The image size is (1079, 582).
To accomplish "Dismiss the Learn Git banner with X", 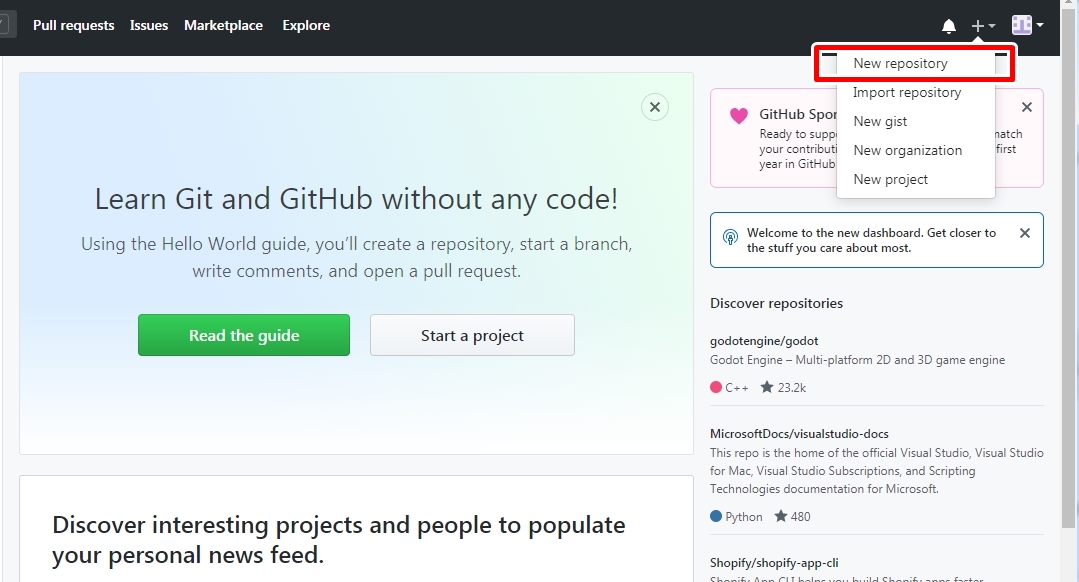I will click(654, 107).
